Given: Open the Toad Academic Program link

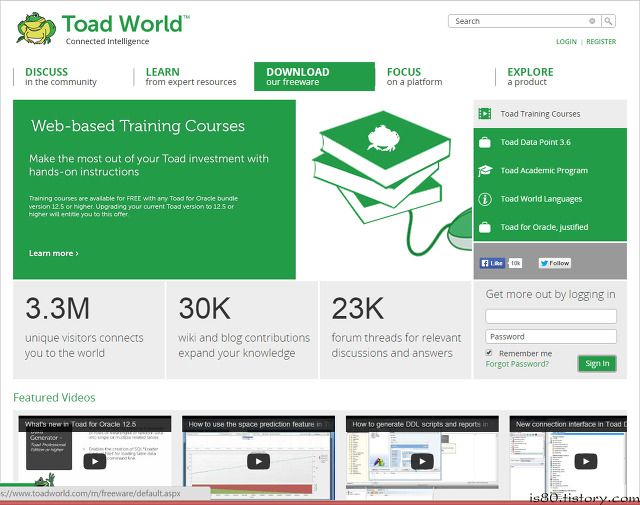Looking at the screenshot, I should pyautogui.click(x=544, y=171).
